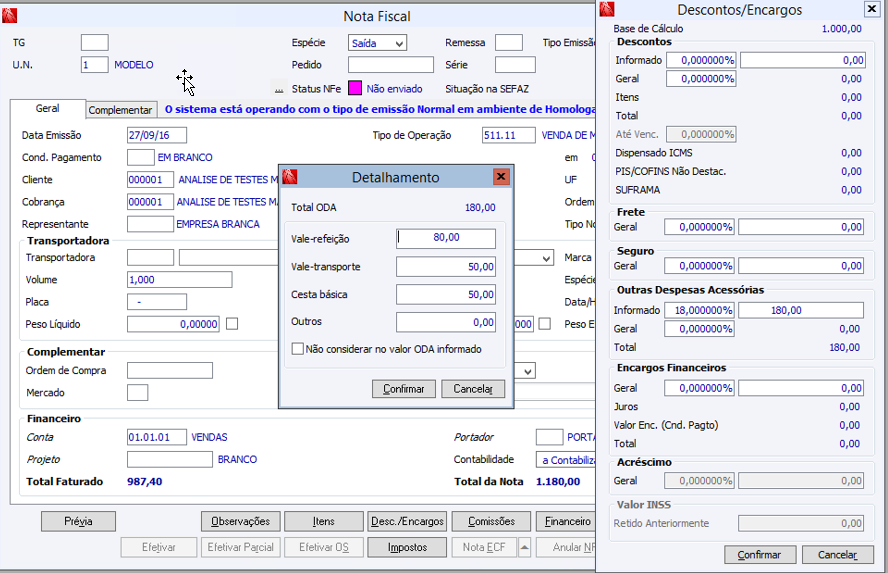
Task: Click the Data Emissão field
Action: 157,135
